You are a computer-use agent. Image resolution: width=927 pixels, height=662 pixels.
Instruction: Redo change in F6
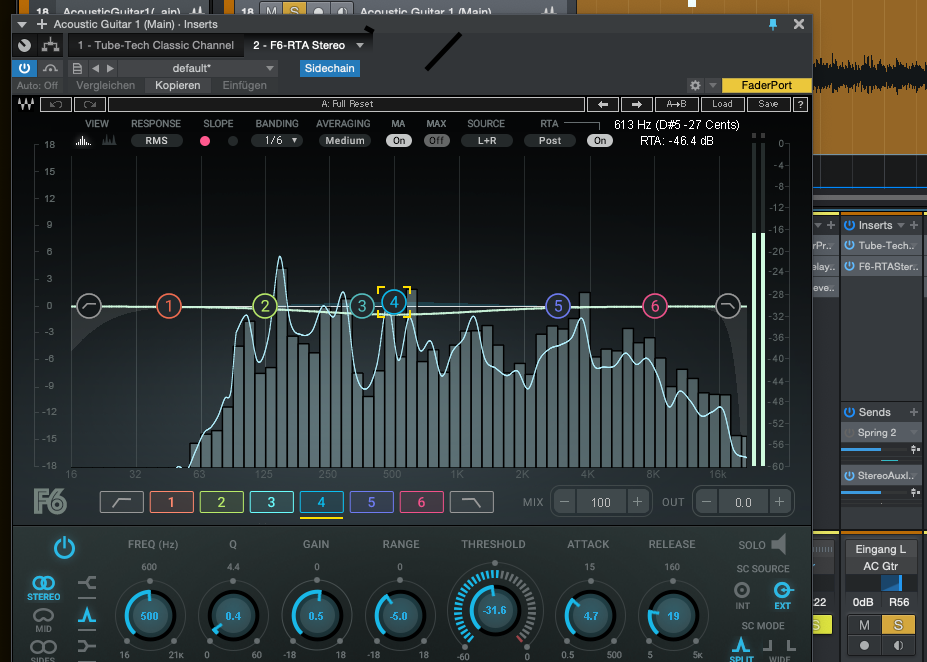pyautogui.click(x=90, y=104)
